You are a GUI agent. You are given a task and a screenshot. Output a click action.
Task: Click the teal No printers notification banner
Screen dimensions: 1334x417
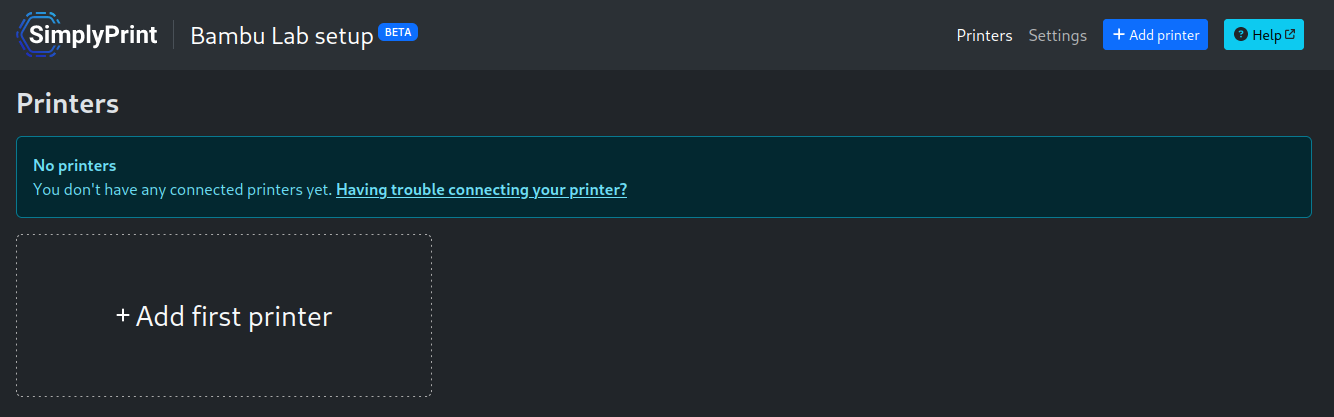[x=663, y=177]
